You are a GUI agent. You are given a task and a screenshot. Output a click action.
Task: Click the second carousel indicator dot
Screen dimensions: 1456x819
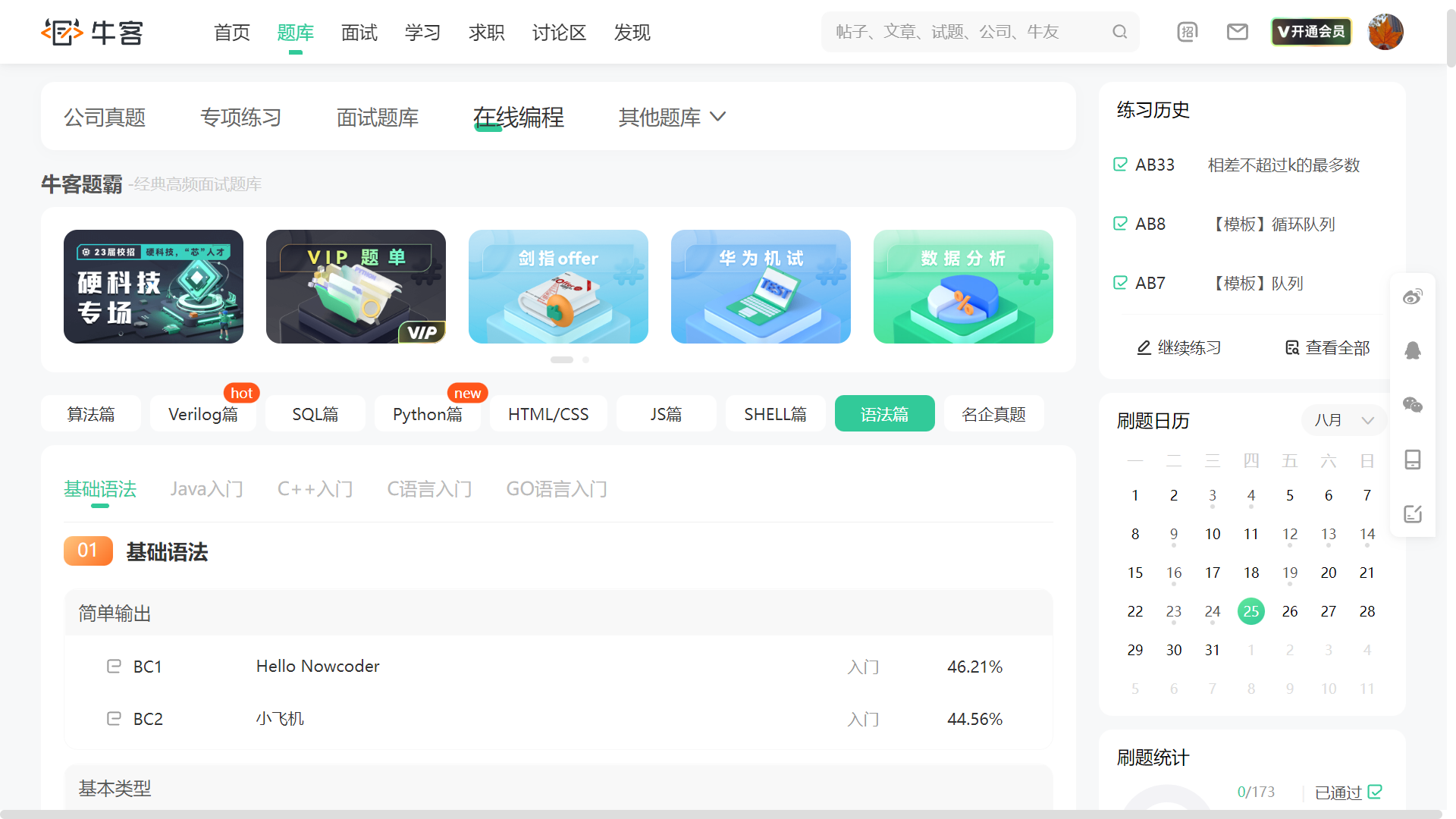coord(585,359)
